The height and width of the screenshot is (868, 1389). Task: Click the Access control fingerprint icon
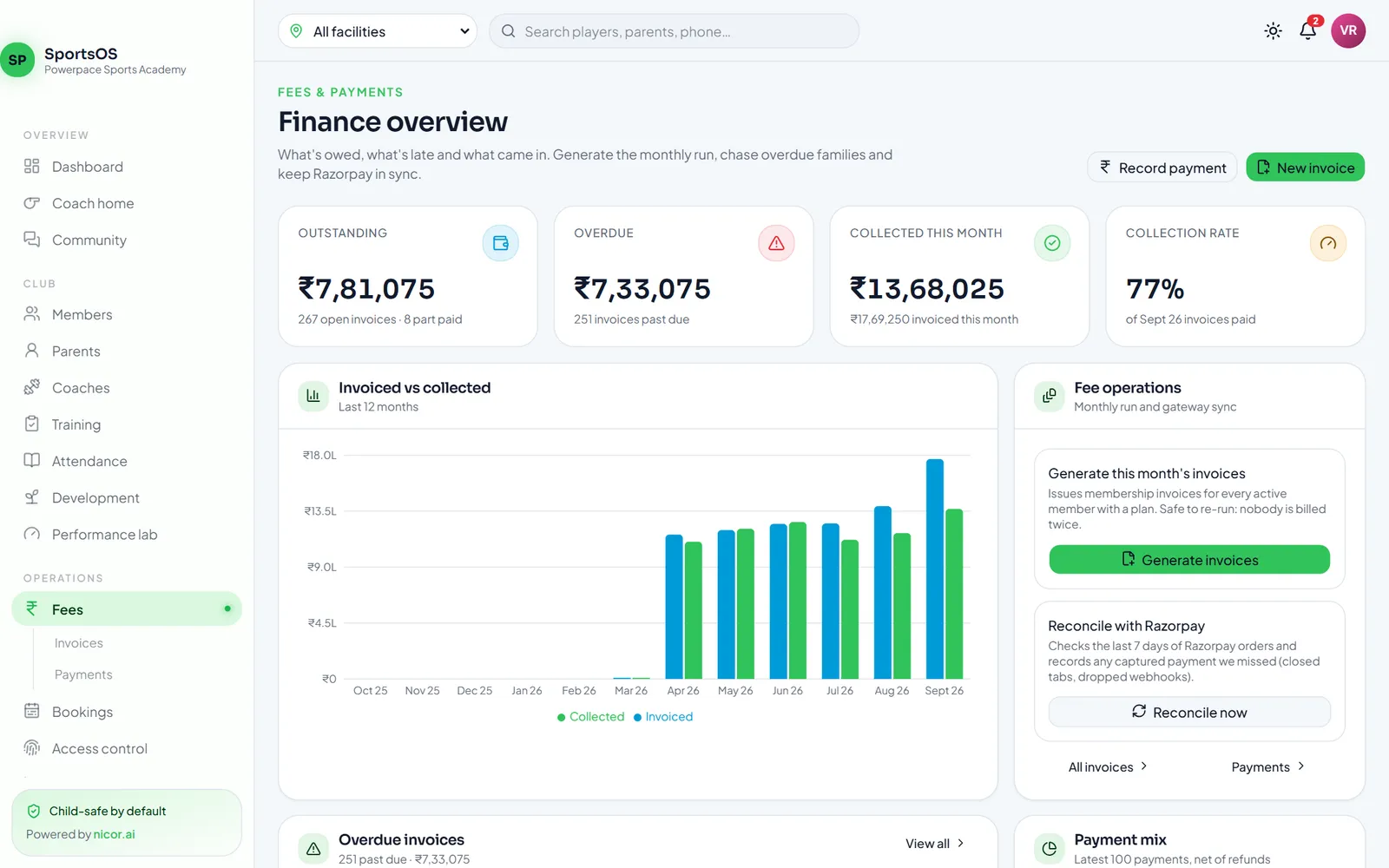pyautogui.click(x=32, y=747)
